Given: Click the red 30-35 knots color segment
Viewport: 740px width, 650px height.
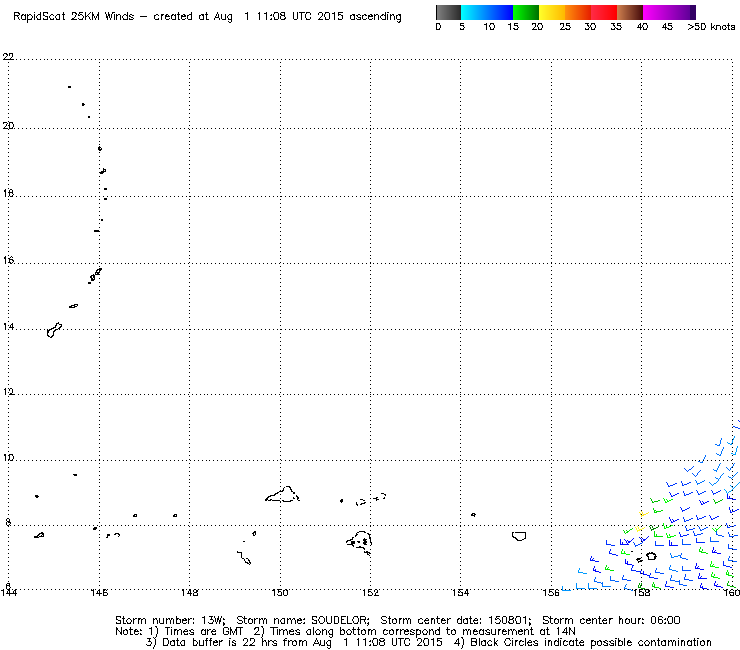Looking at the screenshot, I should pos(604,12).
